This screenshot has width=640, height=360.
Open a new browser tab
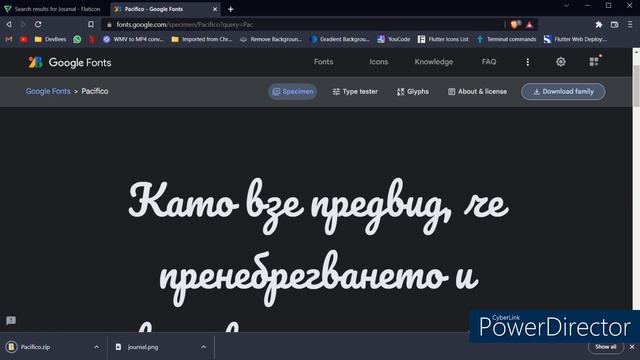click(x=231, y=9)
